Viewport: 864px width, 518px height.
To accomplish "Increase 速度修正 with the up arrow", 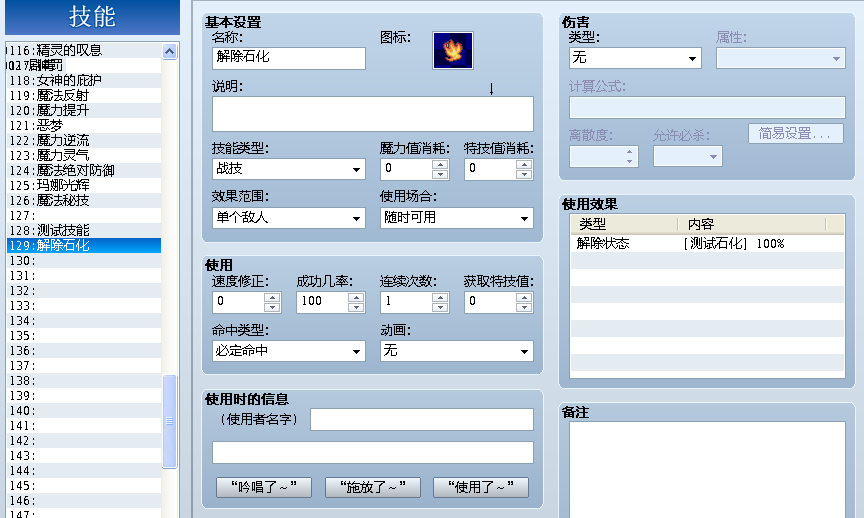I will click(272, 297).
